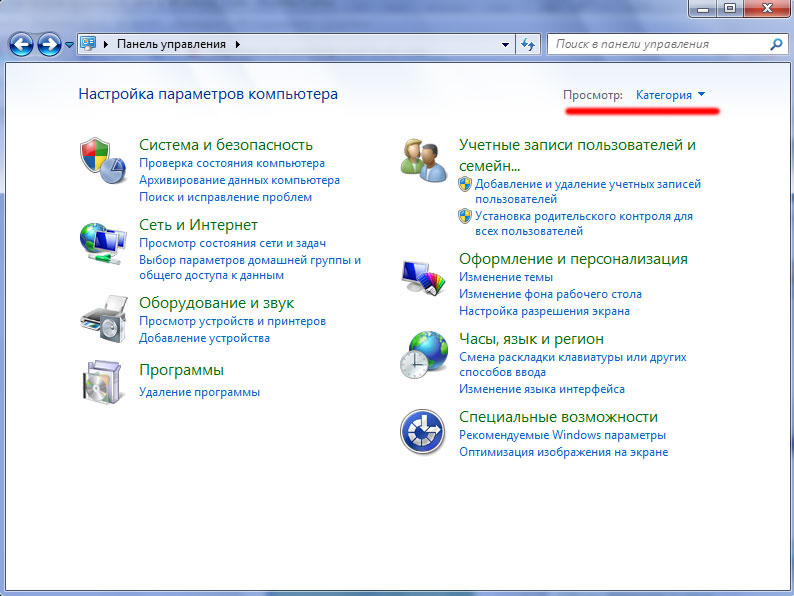
Task: Click the User Accounts people icon
Action: tap(423, 161)
